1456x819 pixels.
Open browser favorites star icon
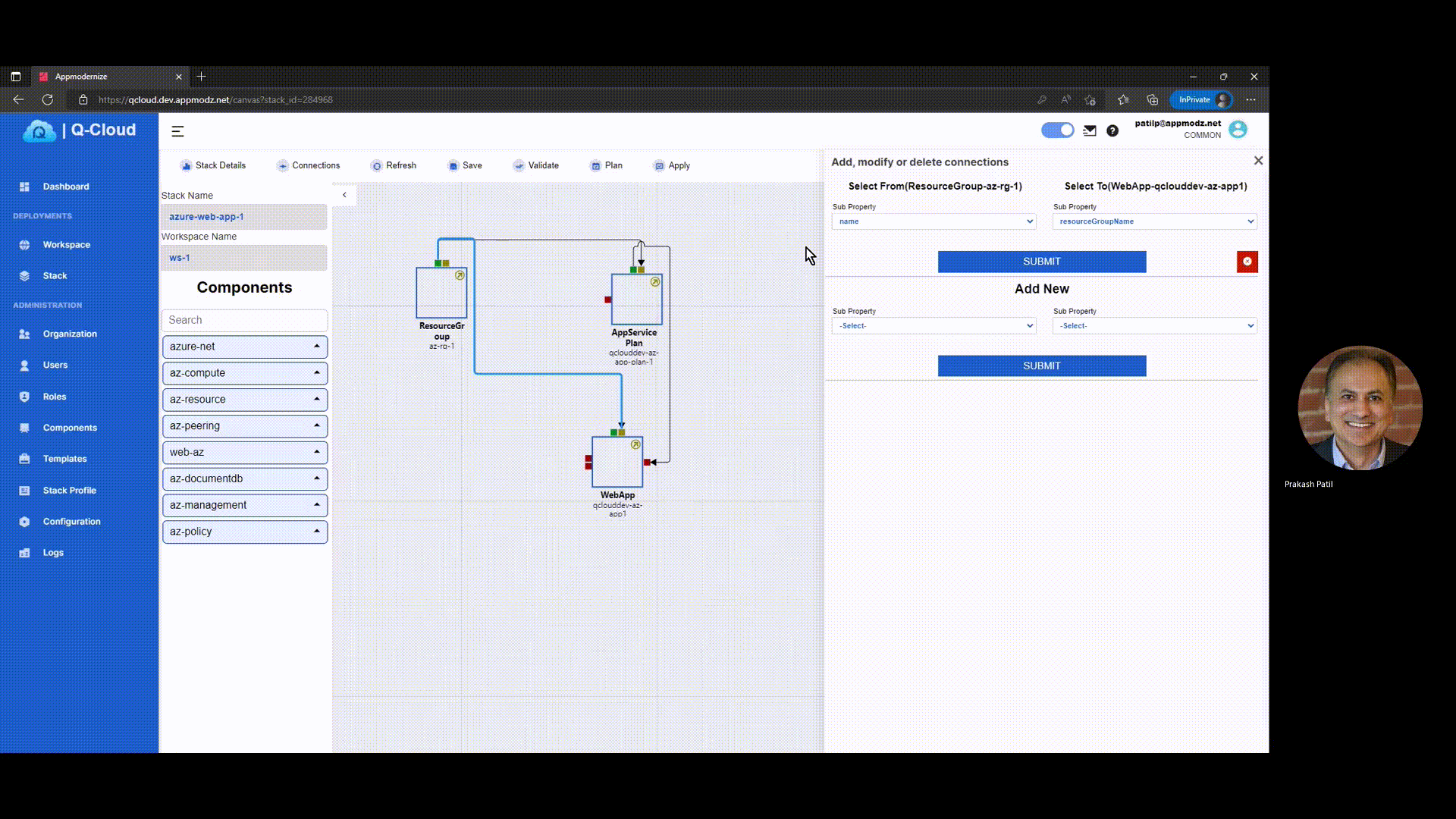(x=1123, y=99)
